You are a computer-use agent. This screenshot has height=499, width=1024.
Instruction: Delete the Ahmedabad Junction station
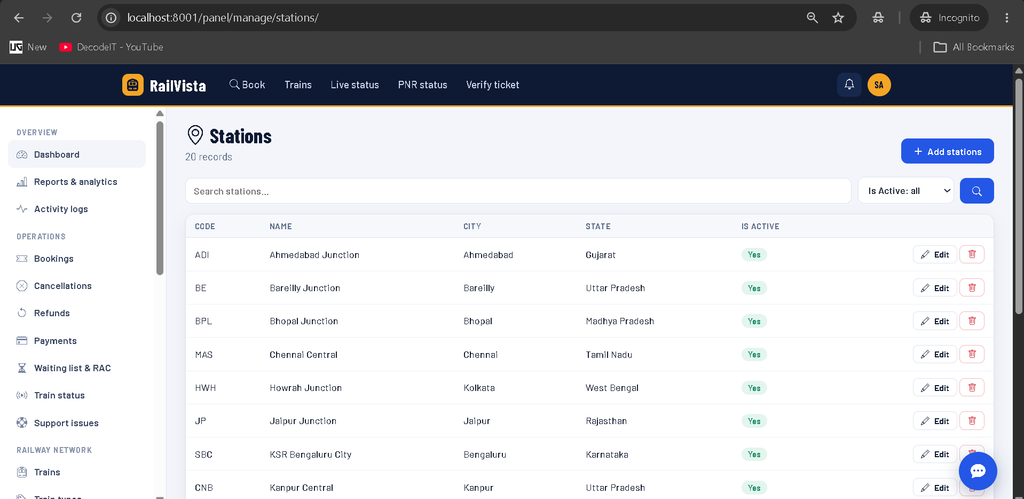tap(972, 255)
